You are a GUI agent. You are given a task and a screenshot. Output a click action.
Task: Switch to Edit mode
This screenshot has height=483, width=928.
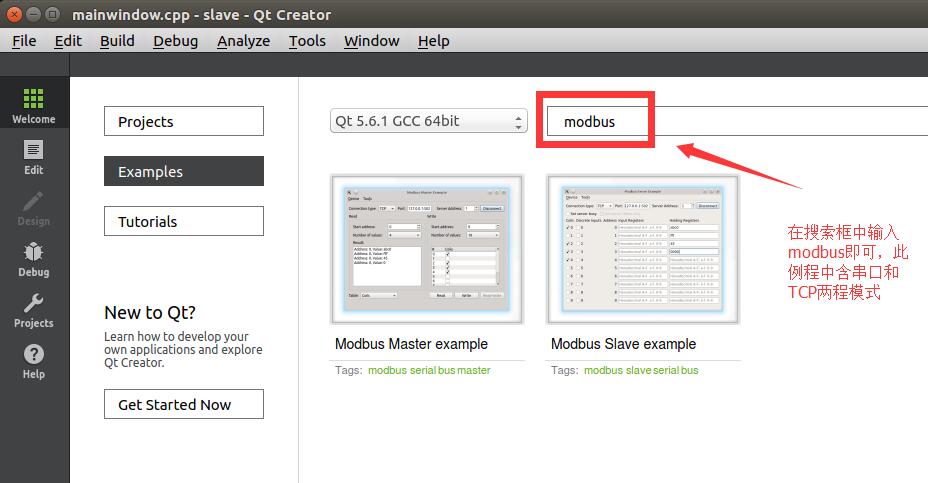click(x=34, y=157)
